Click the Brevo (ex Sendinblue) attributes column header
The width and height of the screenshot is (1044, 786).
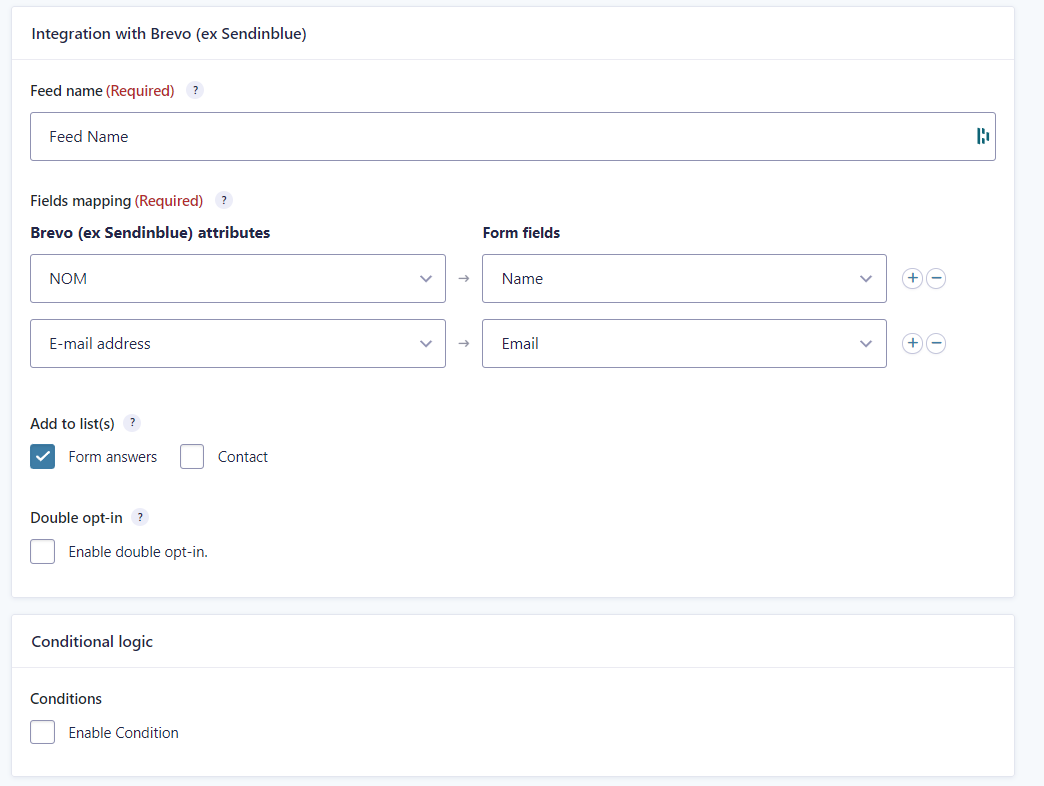pyautogui.click(x=150, y=233)
